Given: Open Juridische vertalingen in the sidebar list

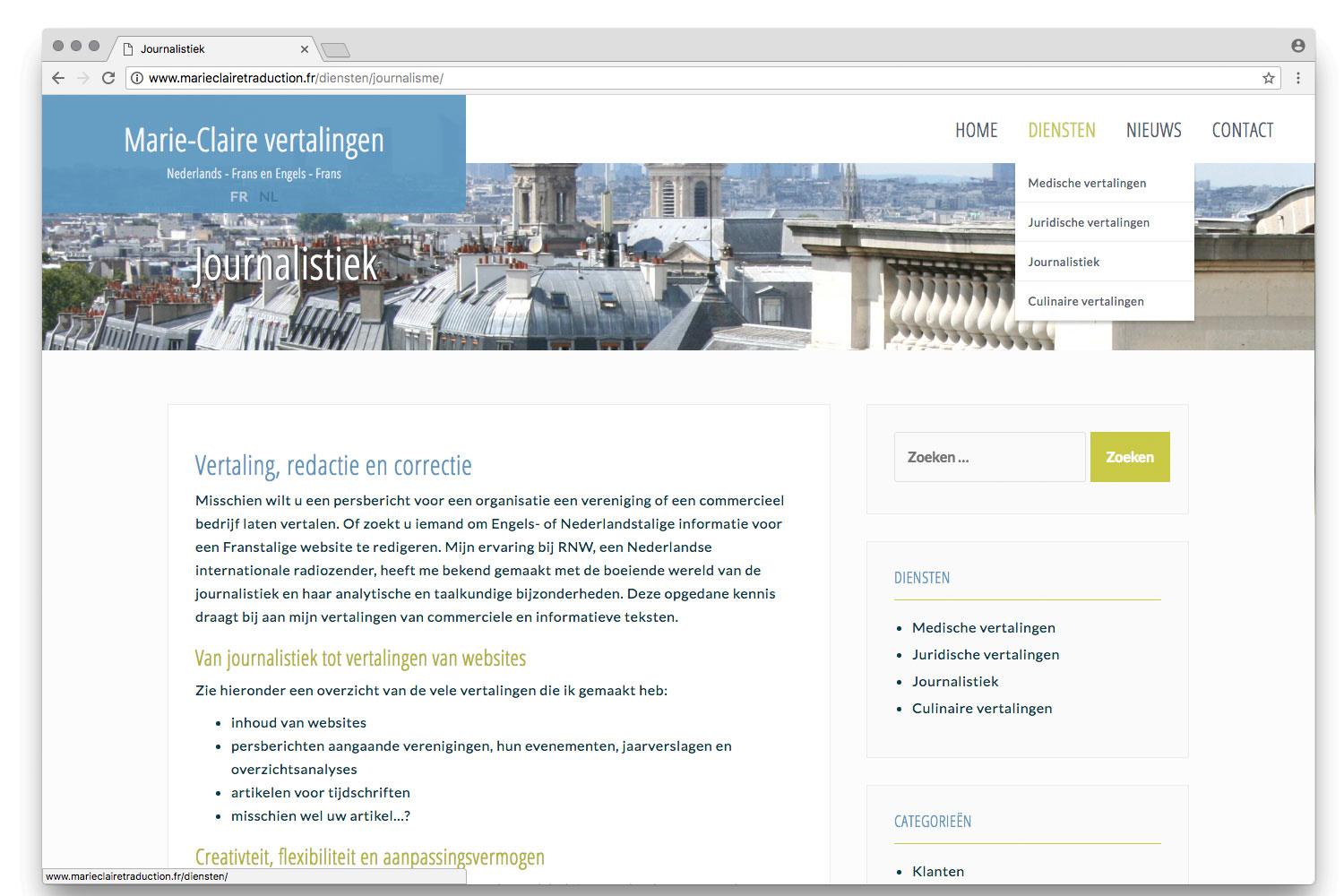Looking at the screenshot, I should (986, 654).
